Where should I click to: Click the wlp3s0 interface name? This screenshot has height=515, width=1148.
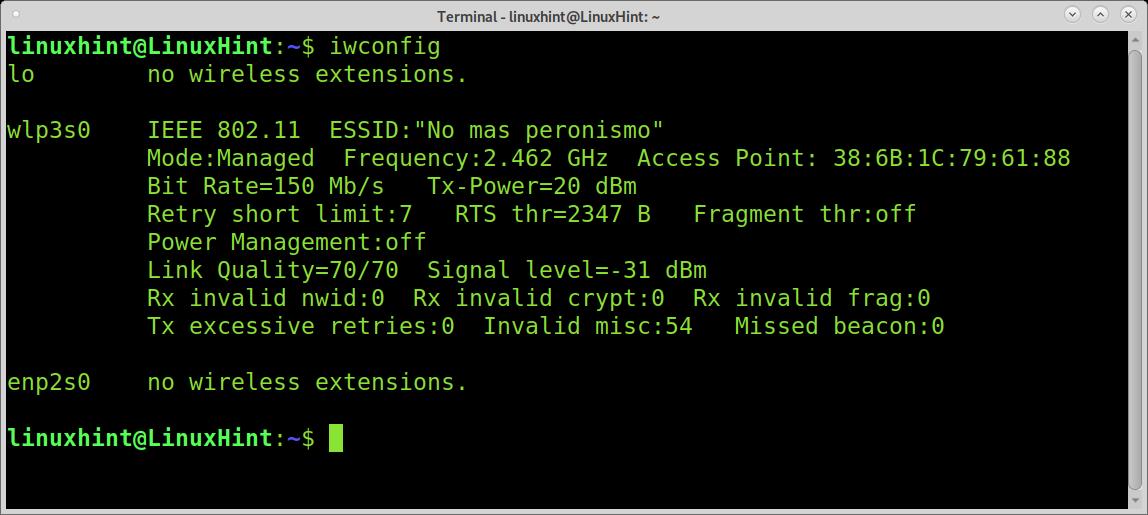tap(48, 130)
